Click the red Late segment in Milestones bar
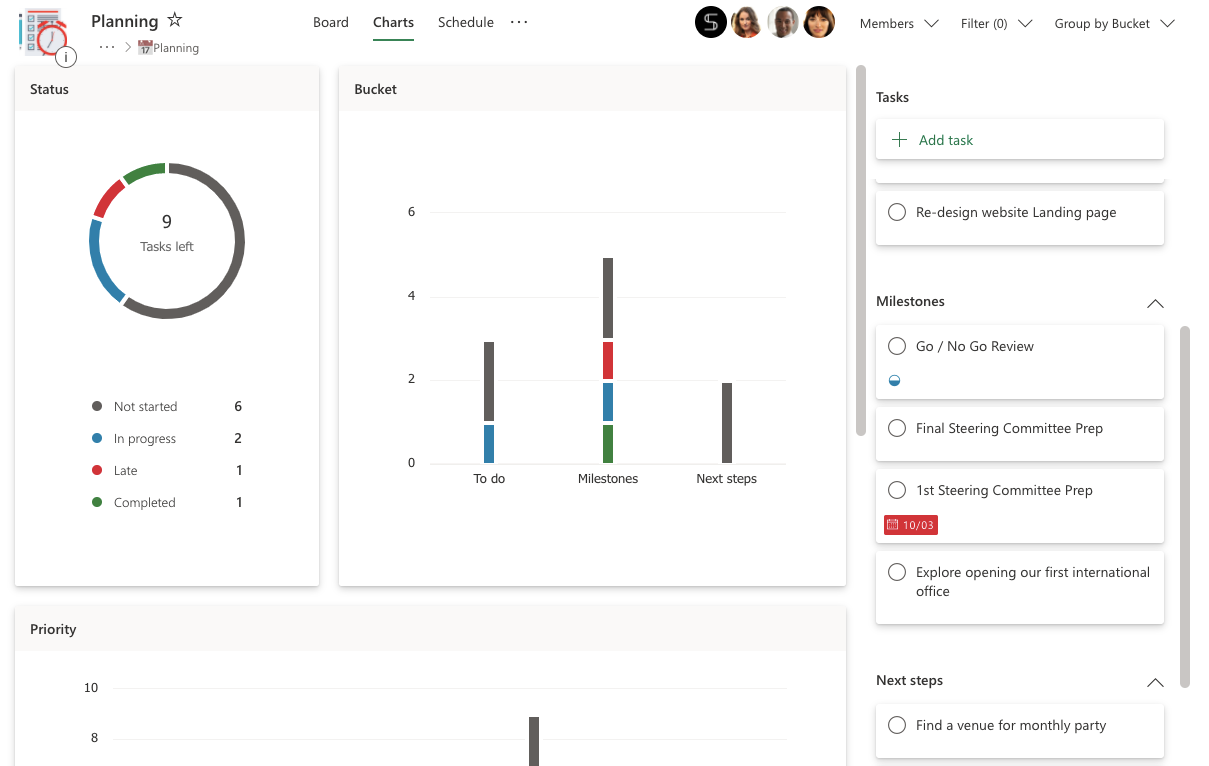 click(x=608, y=360)
